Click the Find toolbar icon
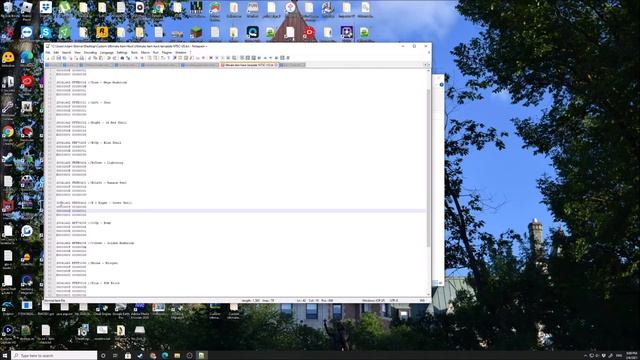 pyautogui.click(x=122, y=58)
